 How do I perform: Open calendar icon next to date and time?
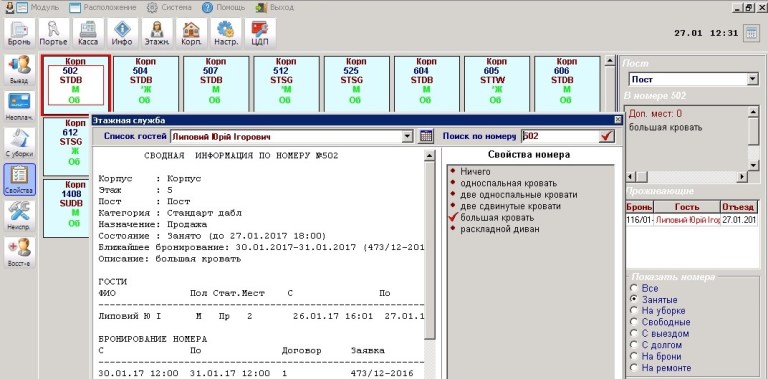pos(750,33)
